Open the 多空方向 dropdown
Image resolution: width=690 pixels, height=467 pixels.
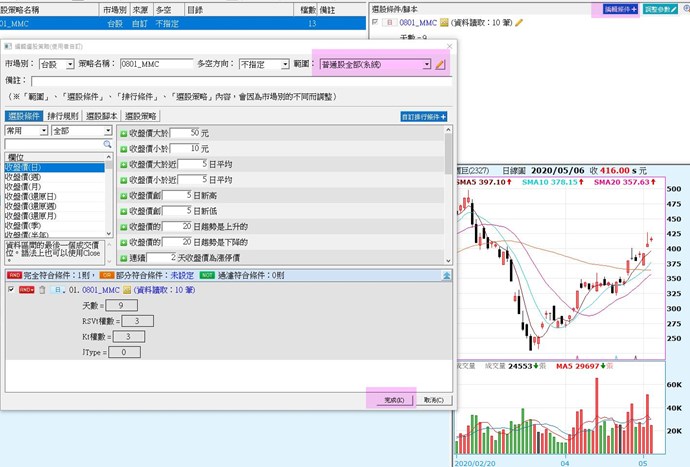[266, 64]
